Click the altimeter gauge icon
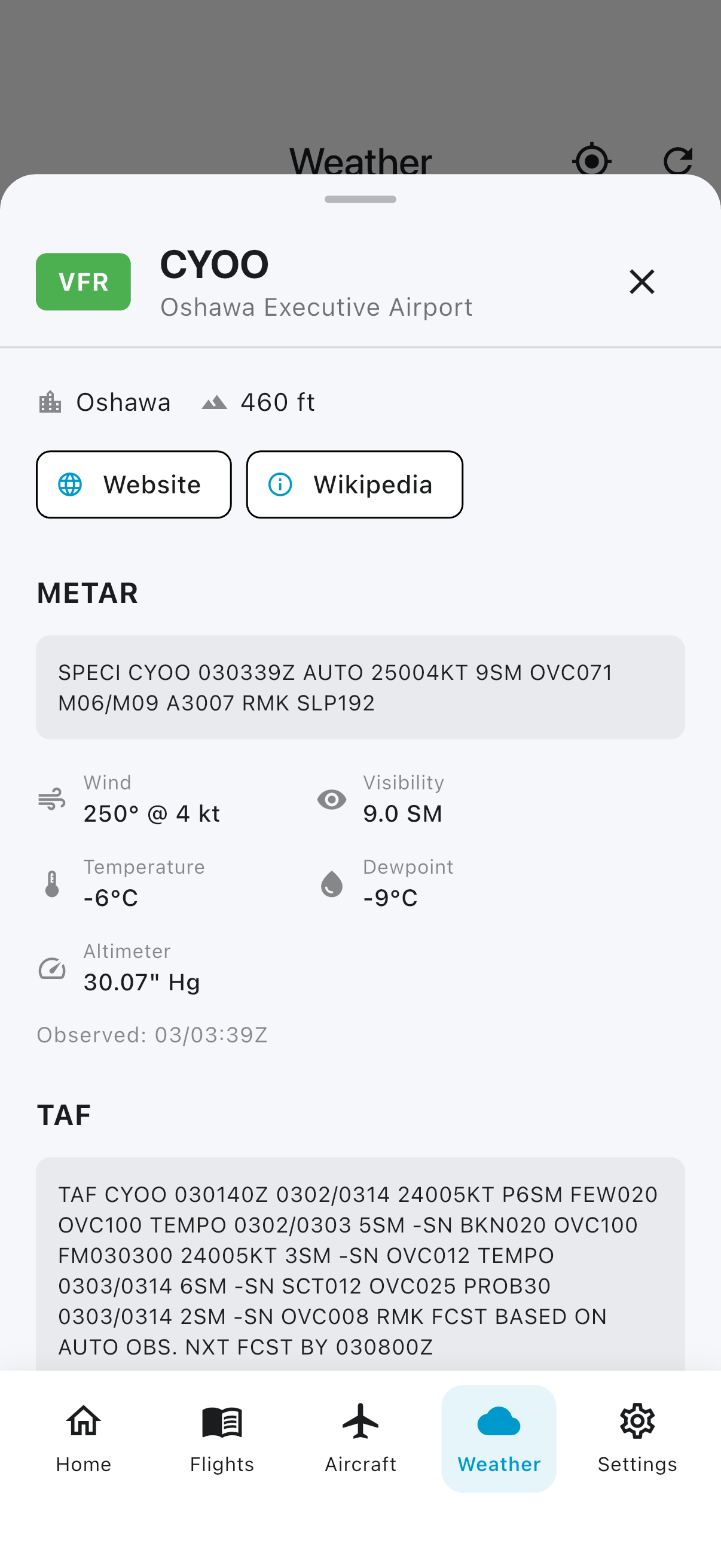This screenshot has height=1568, width=721. click(x=53, y=968)
